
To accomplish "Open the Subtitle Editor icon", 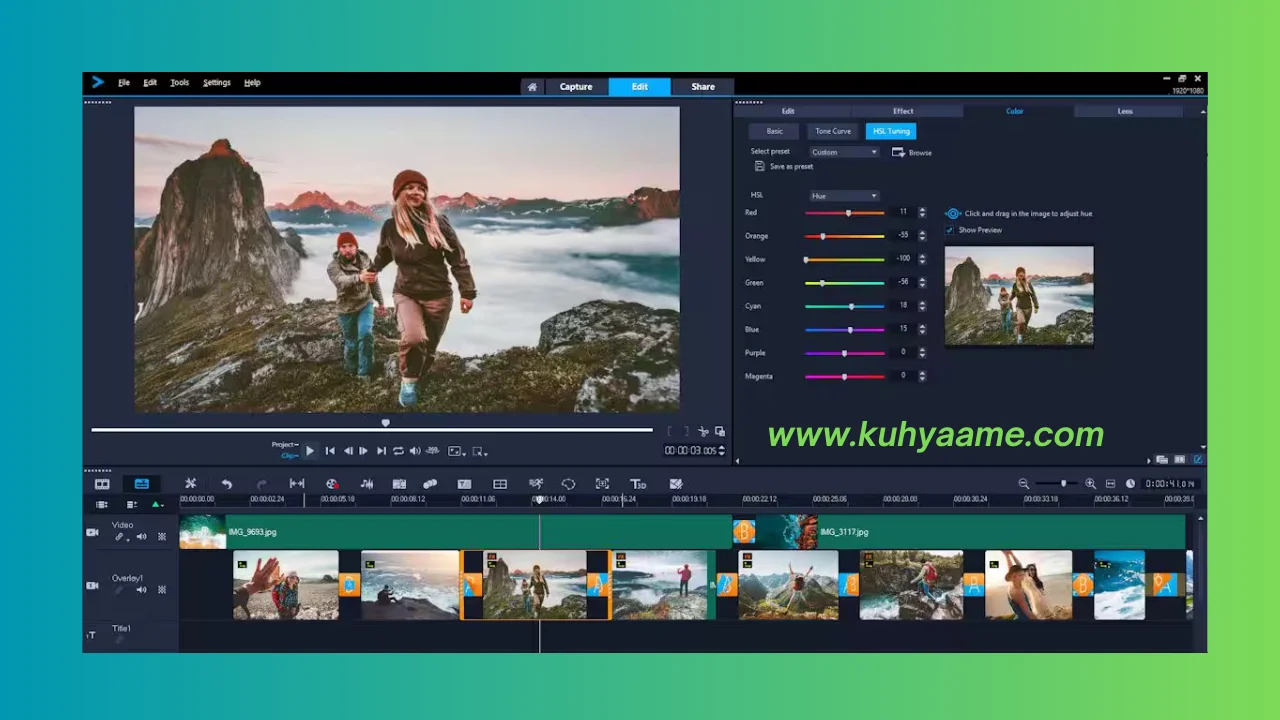I will (x=465, y=484).
